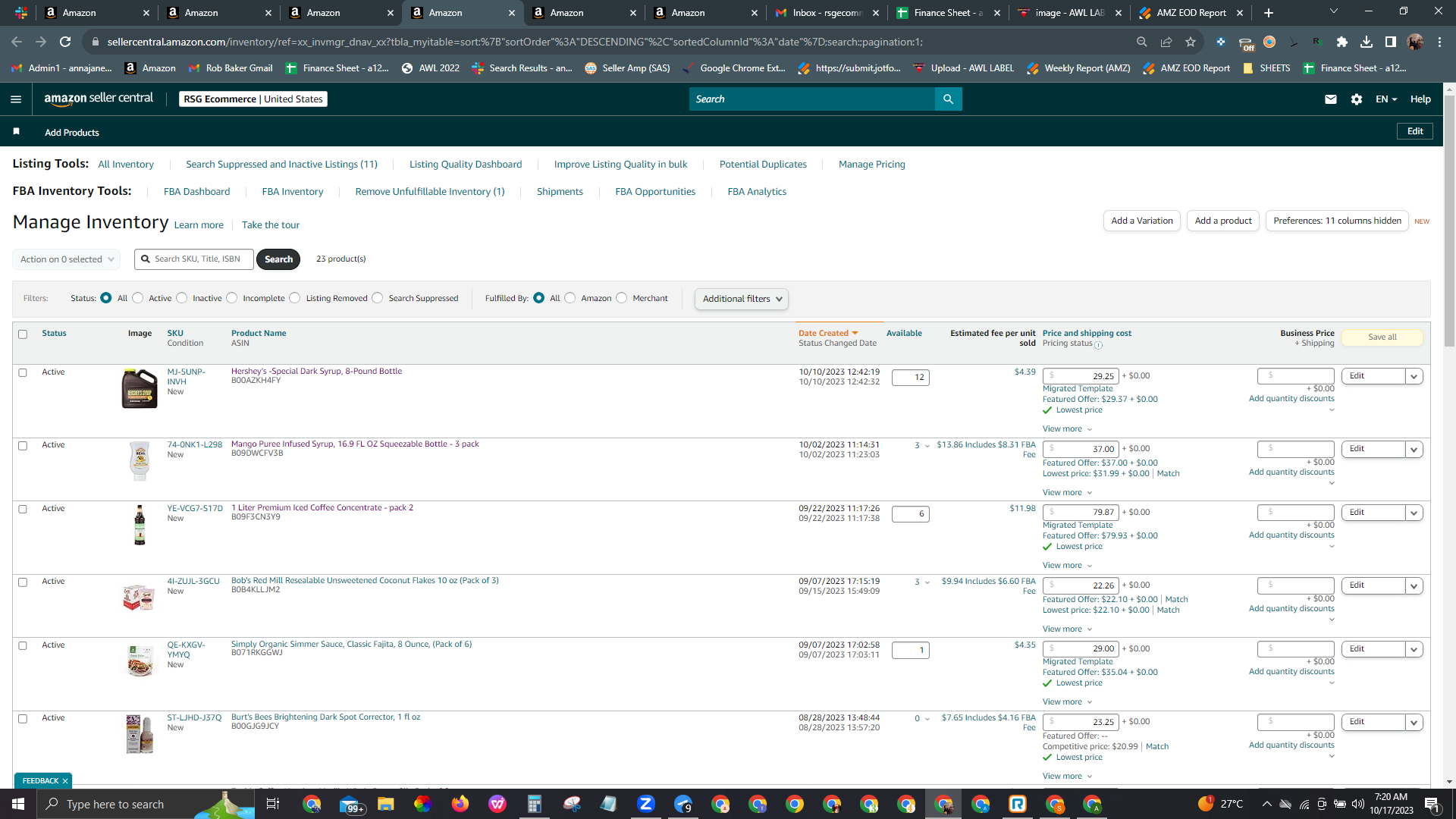Click the Save all button
This screenshot has width=1456, height=819.
[1382, 337]
